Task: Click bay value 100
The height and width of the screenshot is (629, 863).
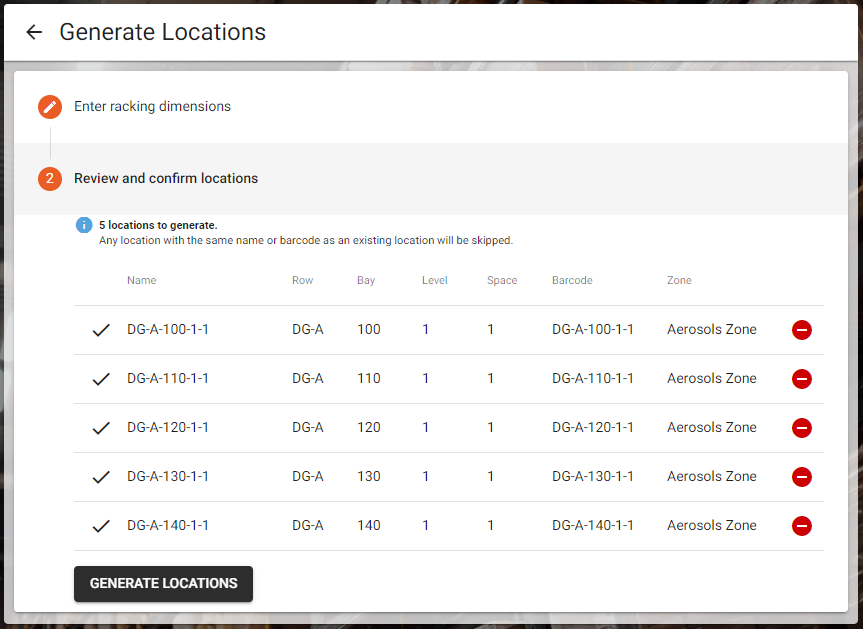Action: 369,329
